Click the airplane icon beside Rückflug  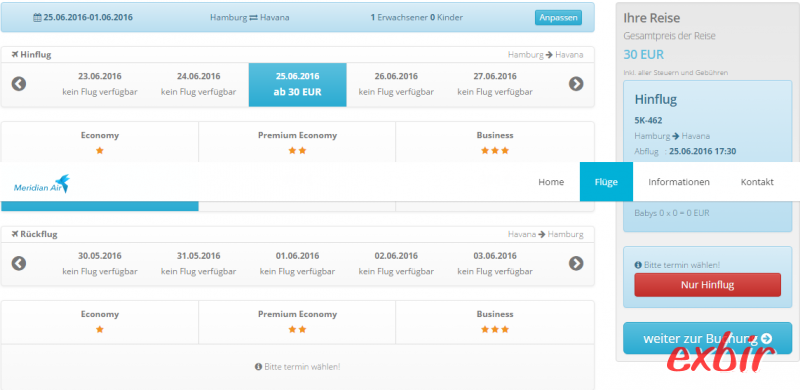[x=14, y=234]
